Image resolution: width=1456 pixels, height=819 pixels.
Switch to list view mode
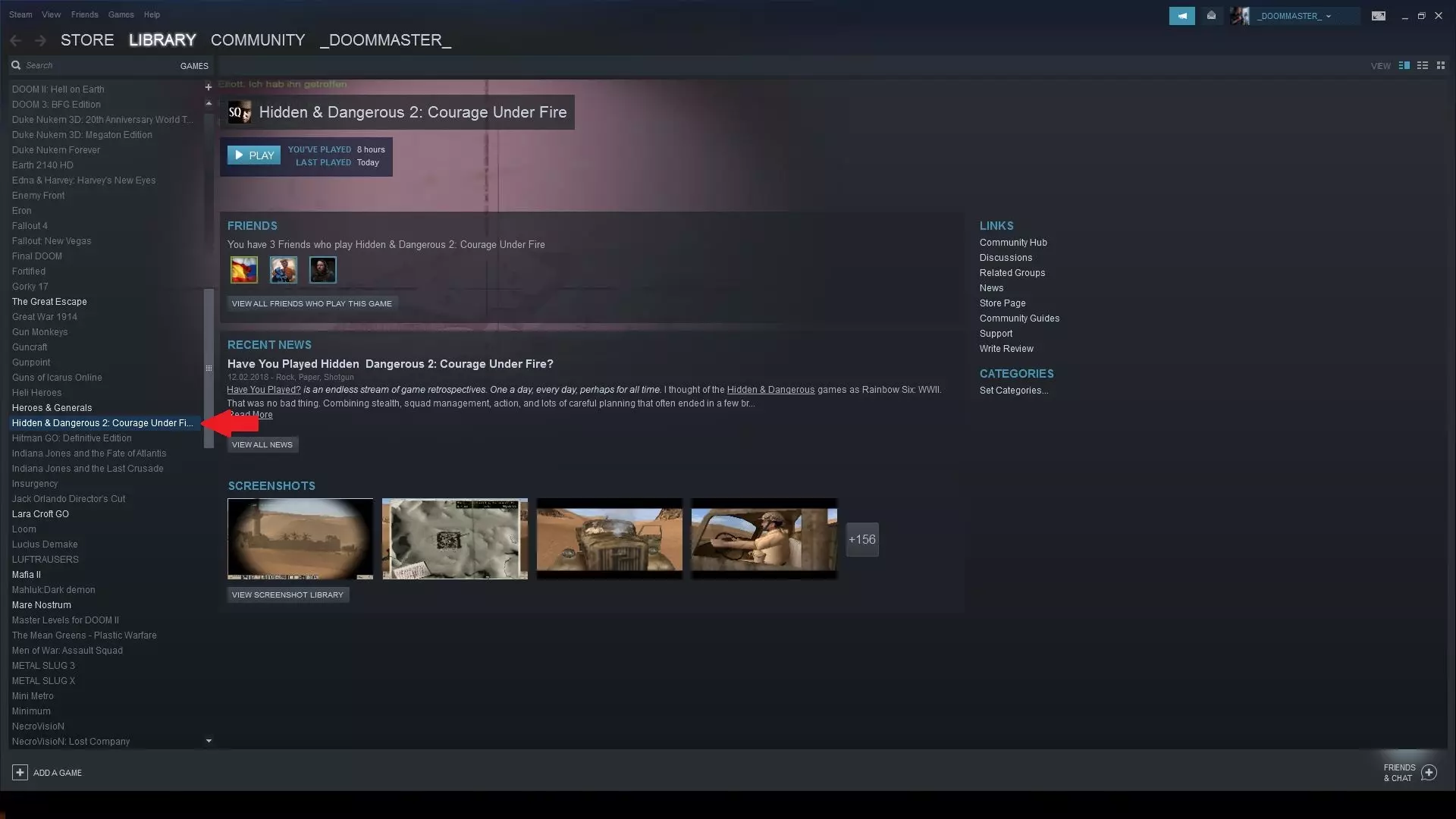click(1423, 65)
